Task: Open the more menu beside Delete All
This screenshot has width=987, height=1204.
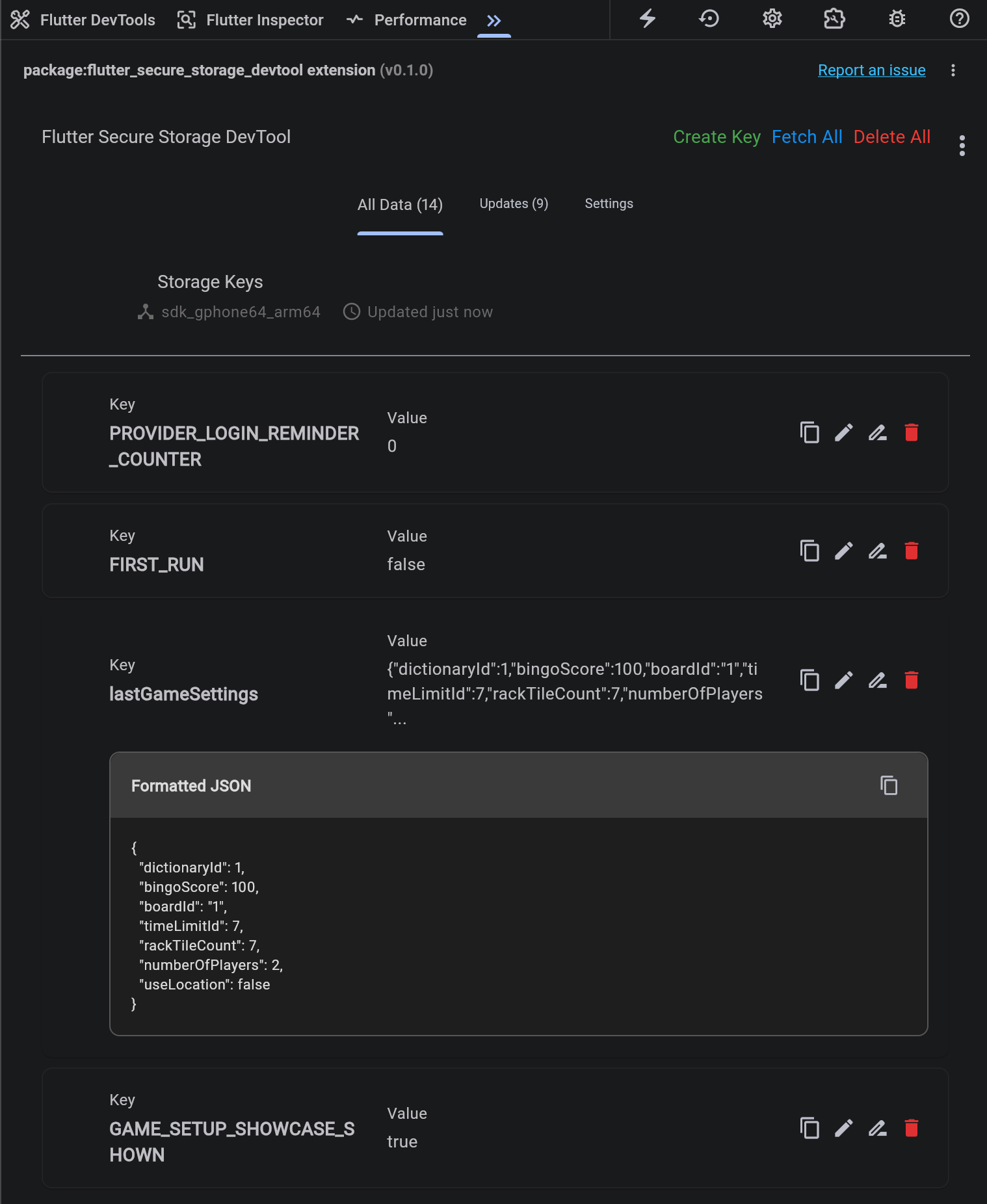Action: click(962, 146)
